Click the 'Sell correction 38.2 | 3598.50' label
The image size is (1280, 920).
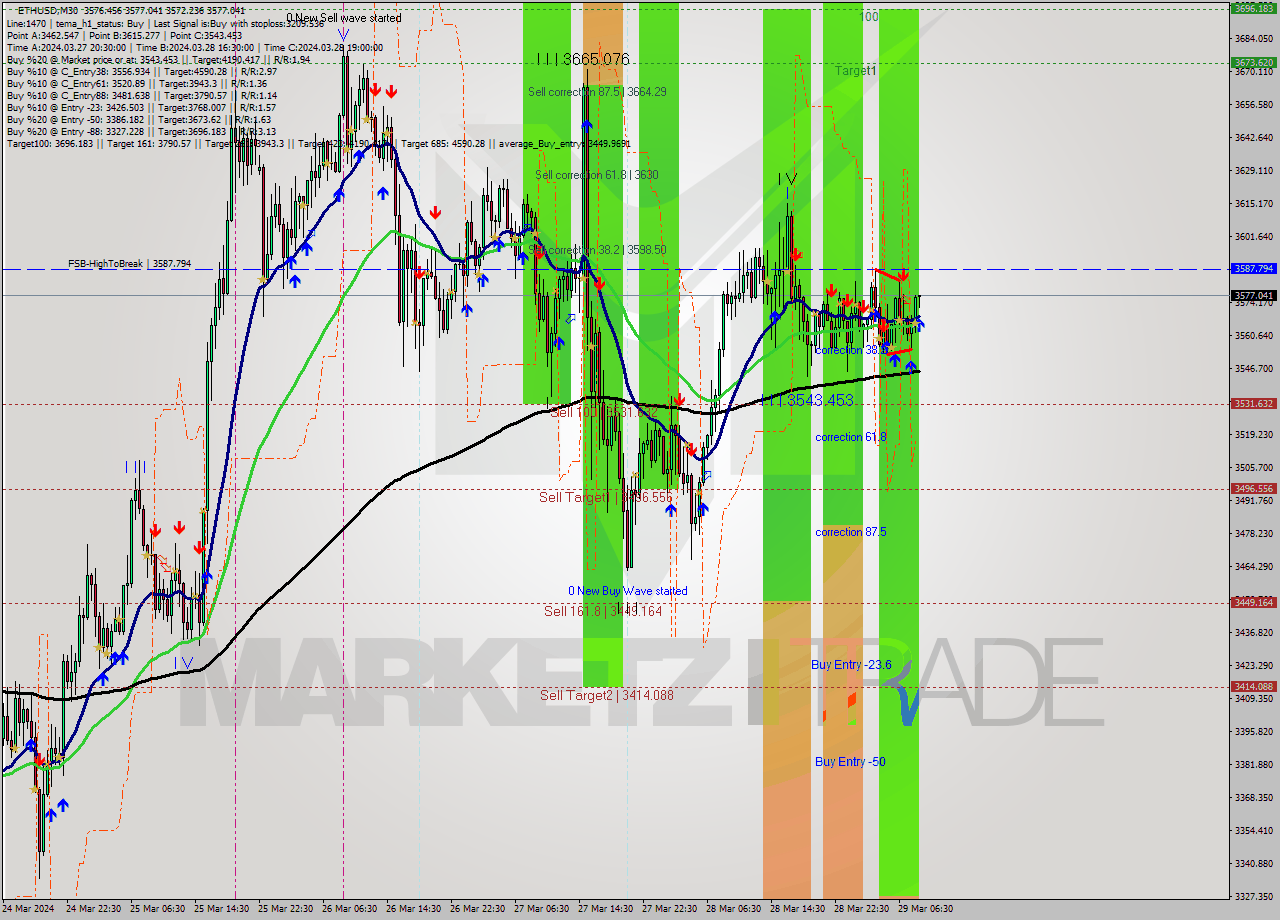[597, 249]
